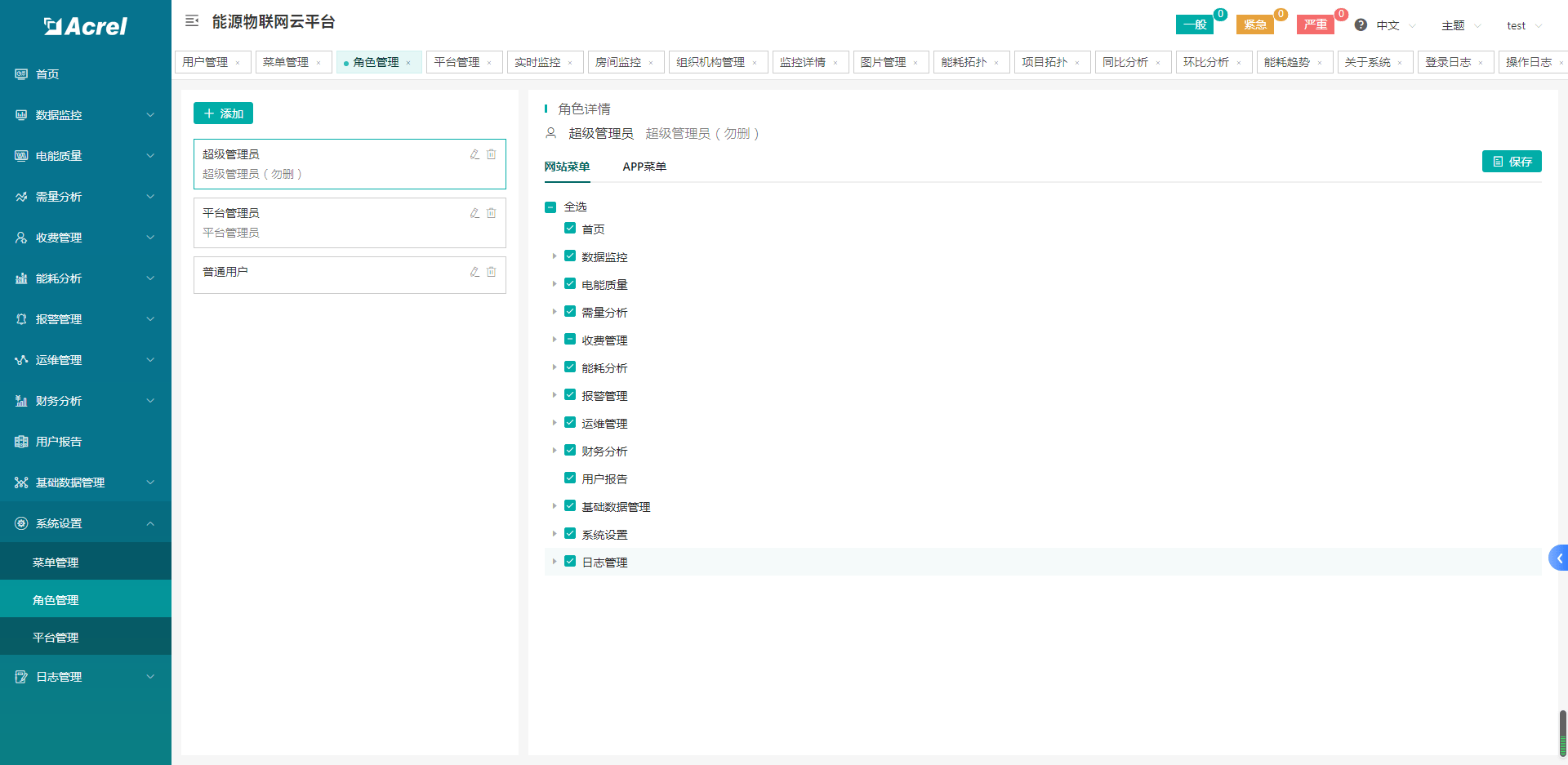Click the 运维管理 sidebar icon

click(21, 360)
